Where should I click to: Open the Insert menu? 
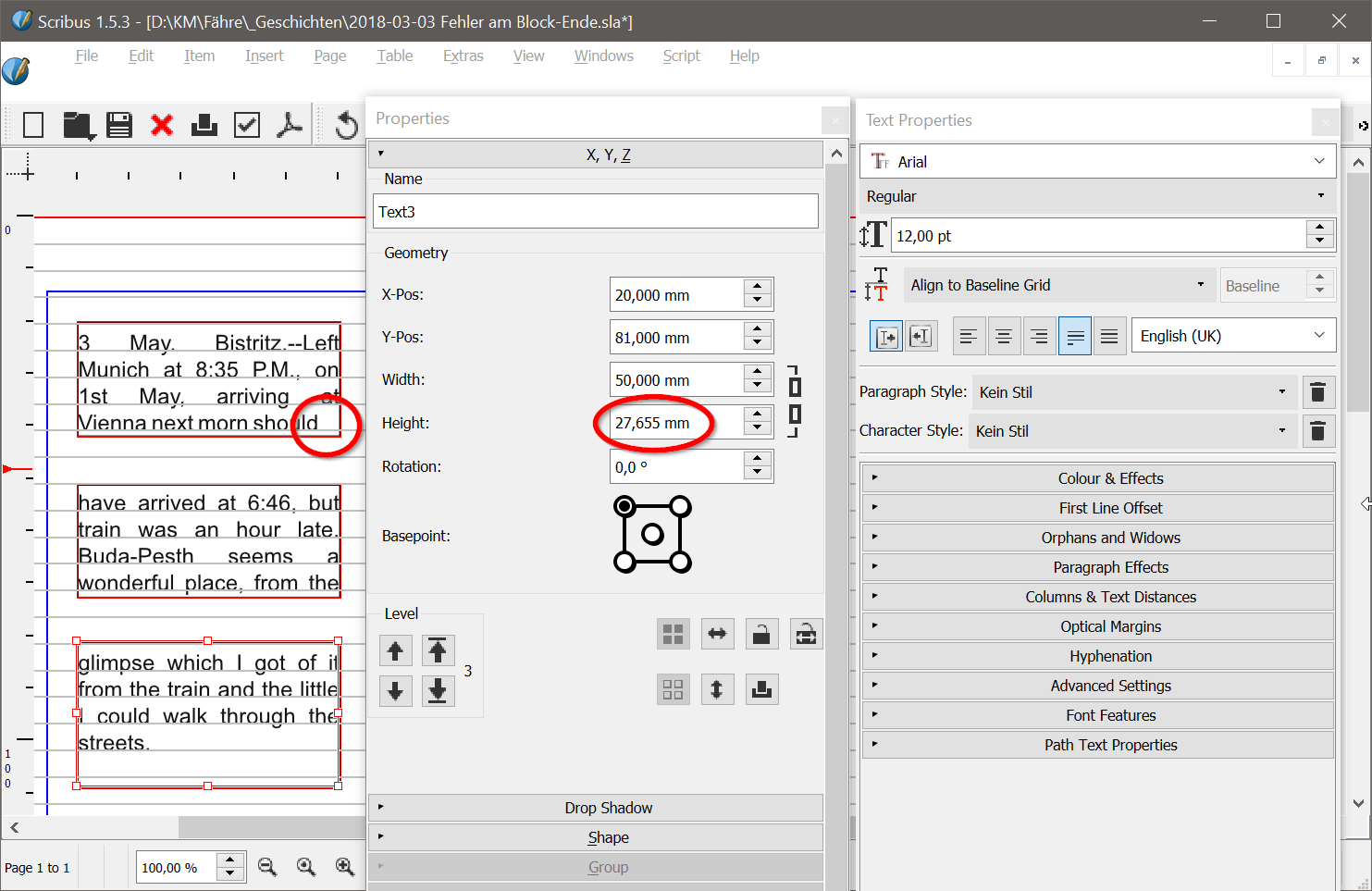pos(264,56)
